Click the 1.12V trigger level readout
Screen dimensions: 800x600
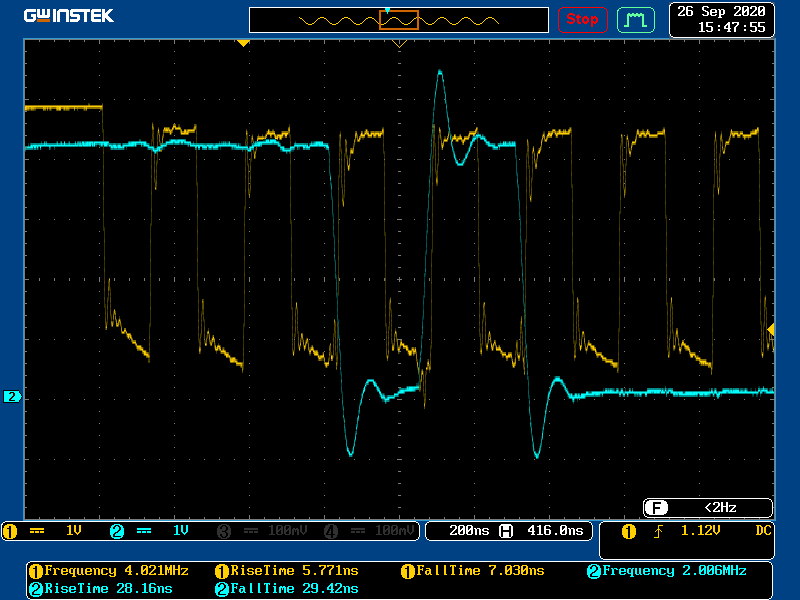pos(698,530)
